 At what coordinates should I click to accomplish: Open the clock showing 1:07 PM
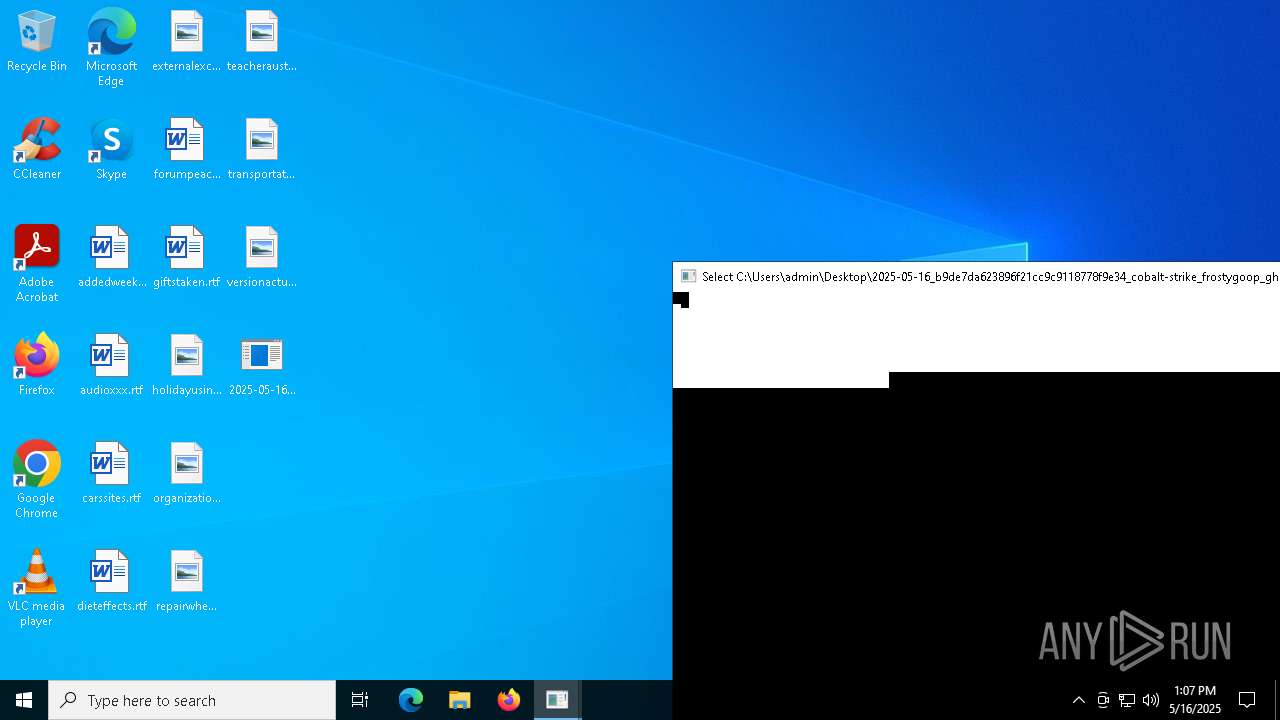[x=1195, y=700]
